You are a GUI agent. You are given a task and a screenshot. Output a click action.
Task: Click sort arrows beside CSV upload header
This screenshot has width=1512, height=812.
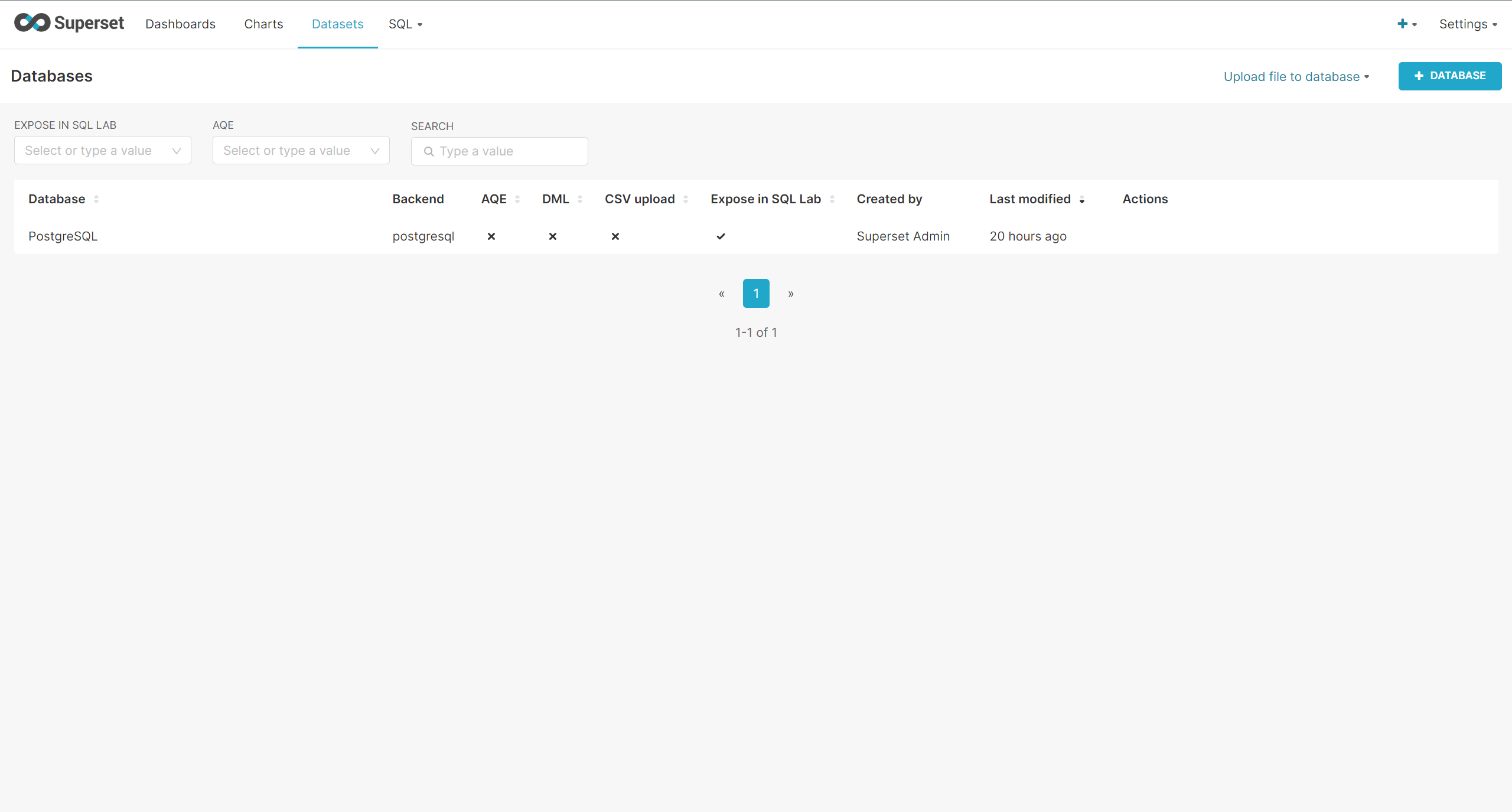coord(686,200)
